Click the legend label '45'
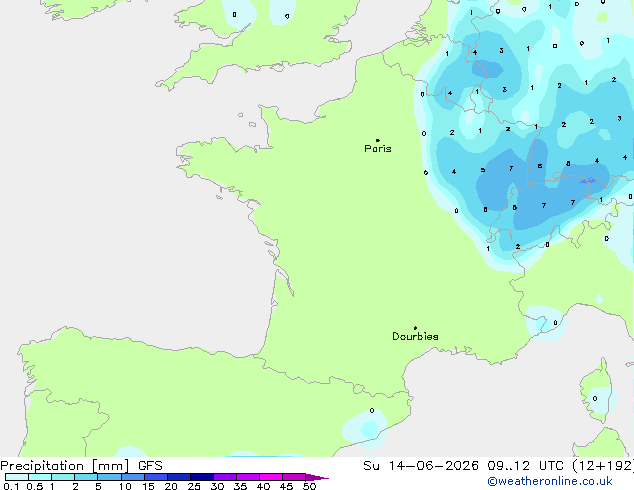634x490 pixels. coord(286,486)
